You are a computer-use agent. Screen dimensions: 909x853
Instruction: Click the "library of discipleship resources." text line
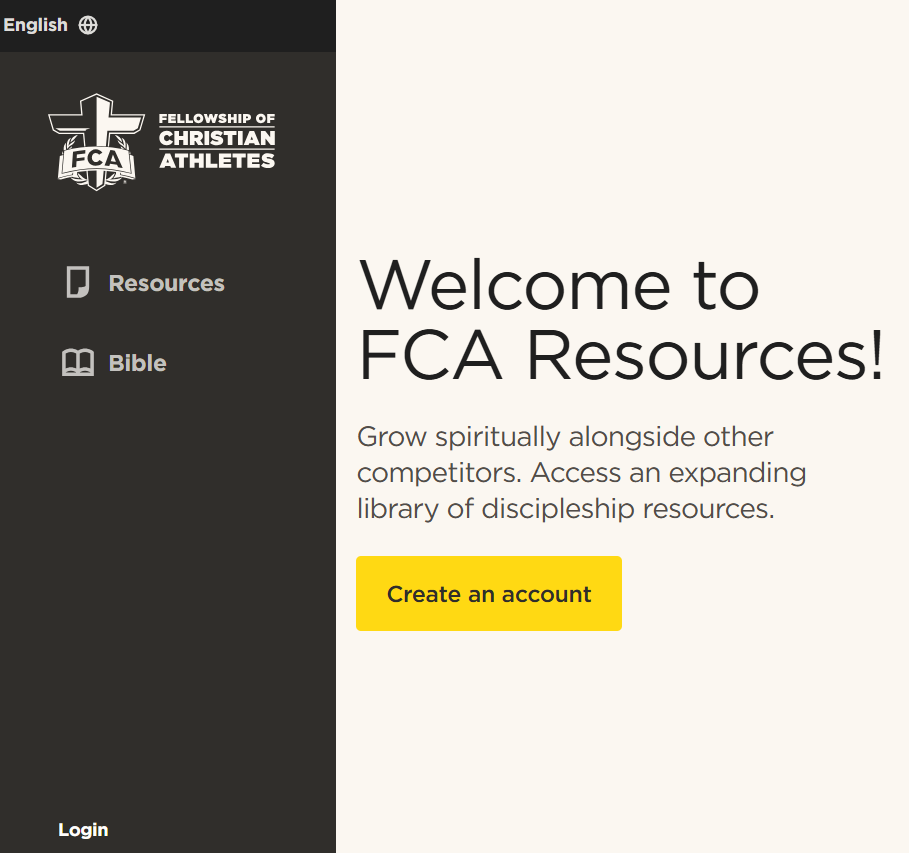(566, 509)
